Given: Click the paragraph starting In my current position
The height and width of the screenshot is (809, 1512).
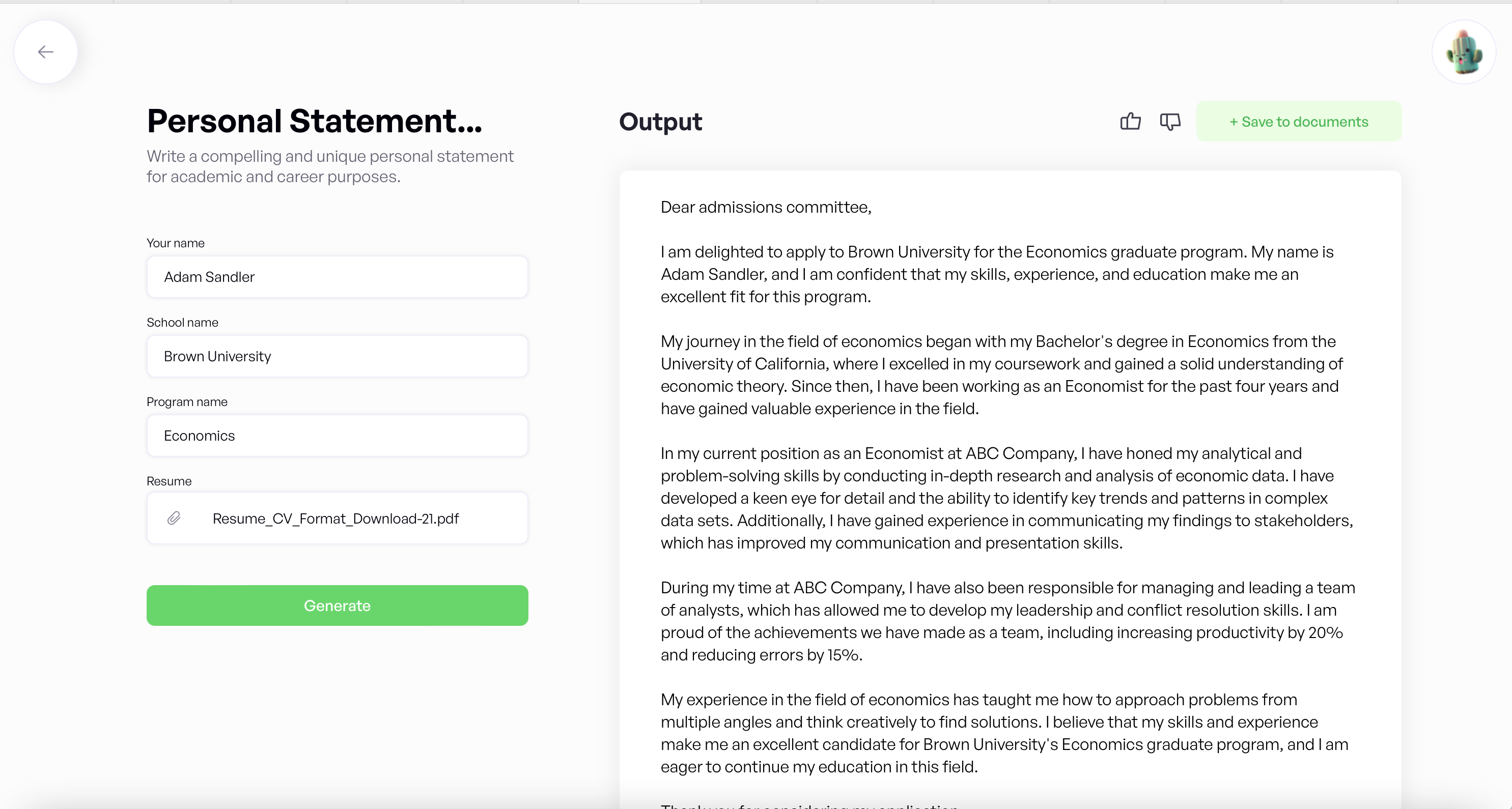Looking at the screenshot, I should point(1006,498).
